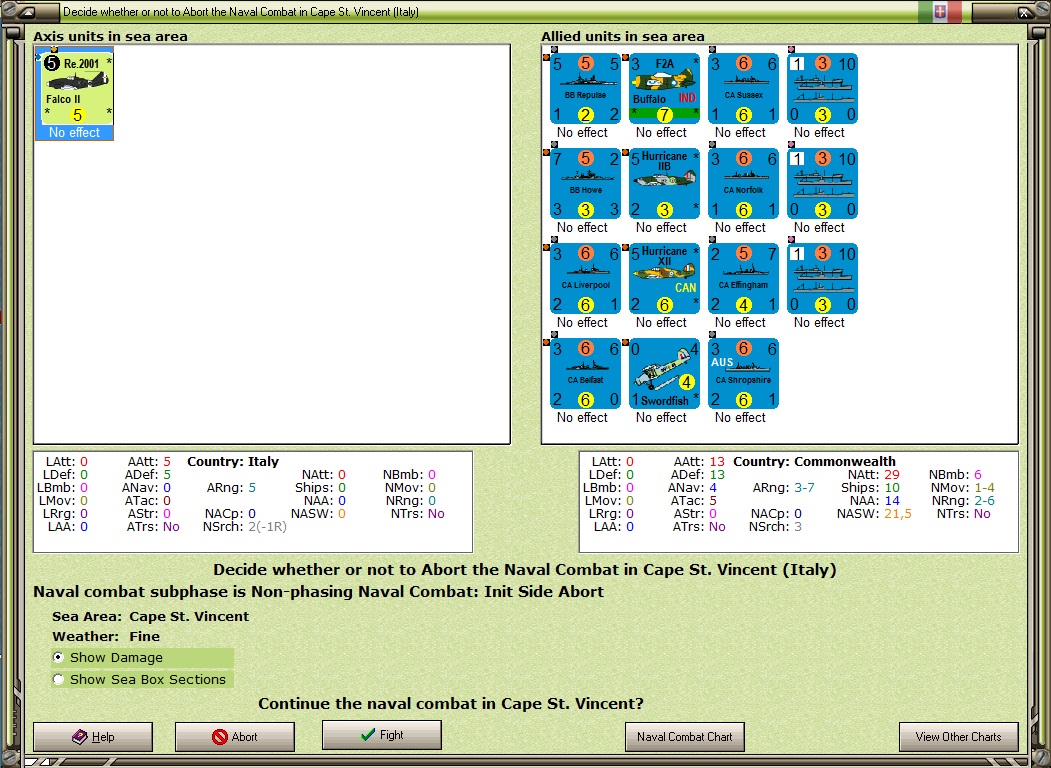
Task: Click the Italy NSrch value 2(-1R)
Action: [x=267, y=527]
